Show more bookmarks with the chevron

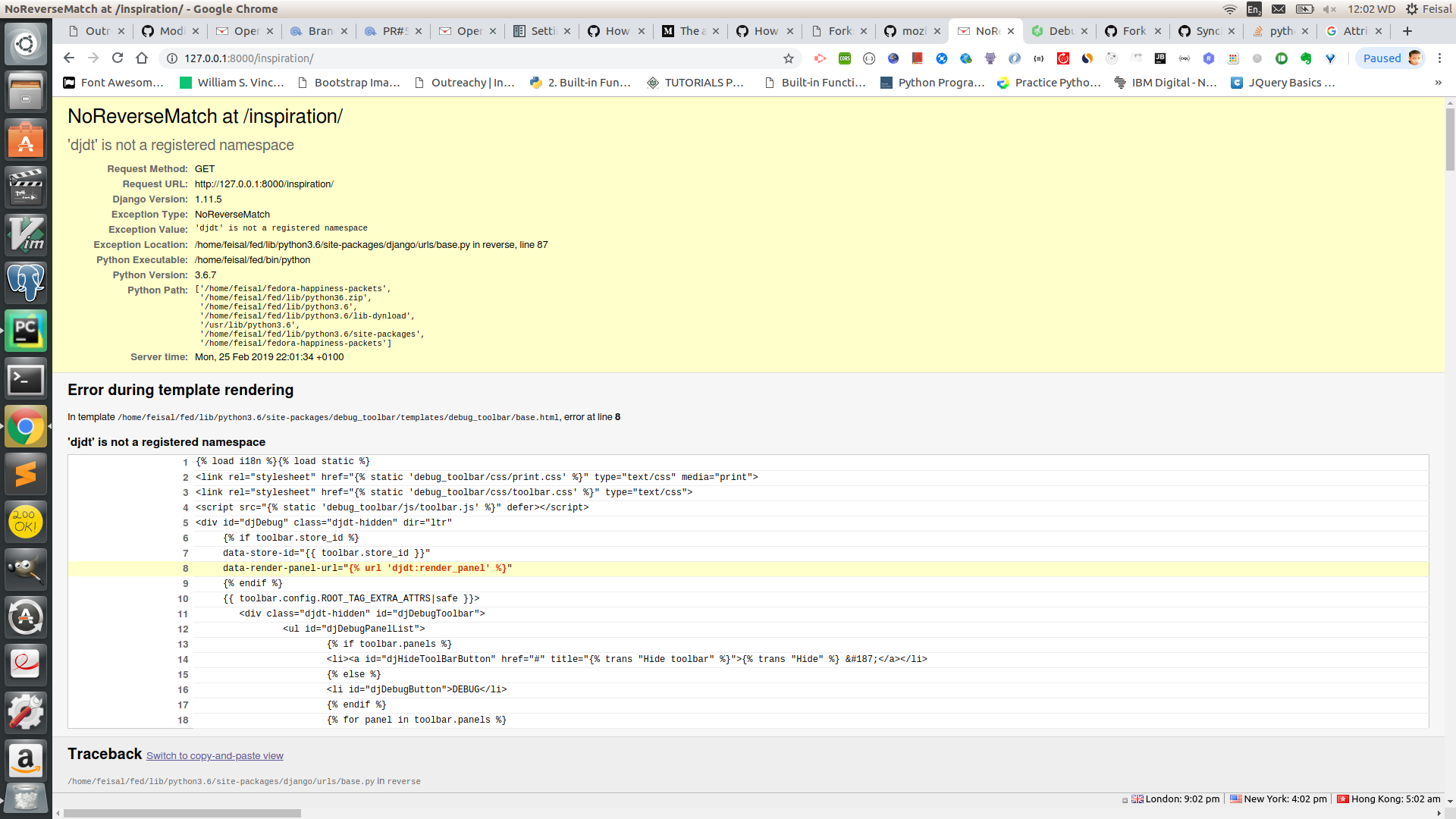pyautogui.click(x=1439, y=83)
